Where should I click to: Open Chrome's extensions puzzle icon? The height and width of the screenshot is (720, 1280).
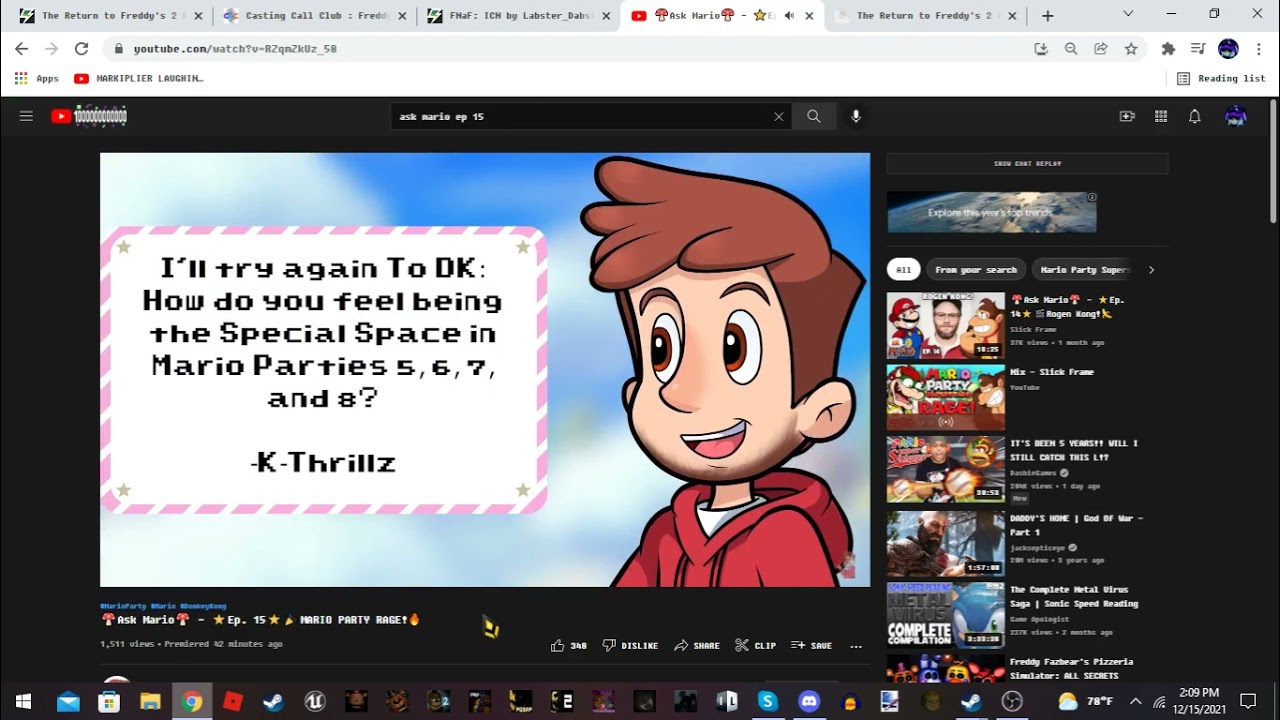(1168, 48)
